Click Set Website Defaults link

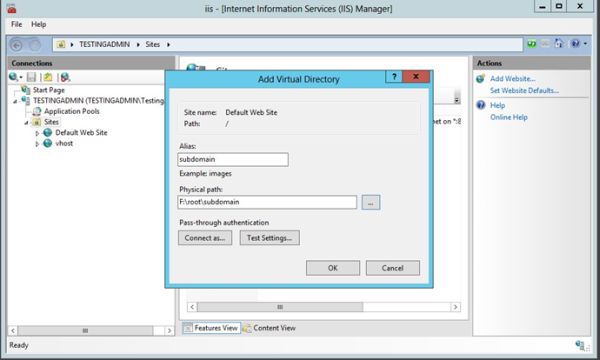tap(524, 91)
